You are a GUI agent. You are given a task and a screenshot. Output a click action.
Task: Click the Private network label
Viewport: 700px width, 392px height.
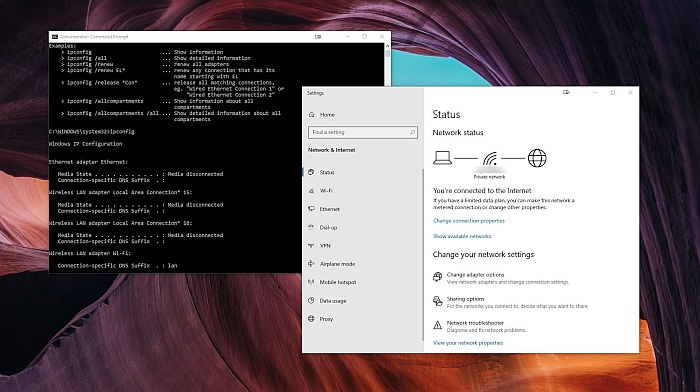coord(490,177)
